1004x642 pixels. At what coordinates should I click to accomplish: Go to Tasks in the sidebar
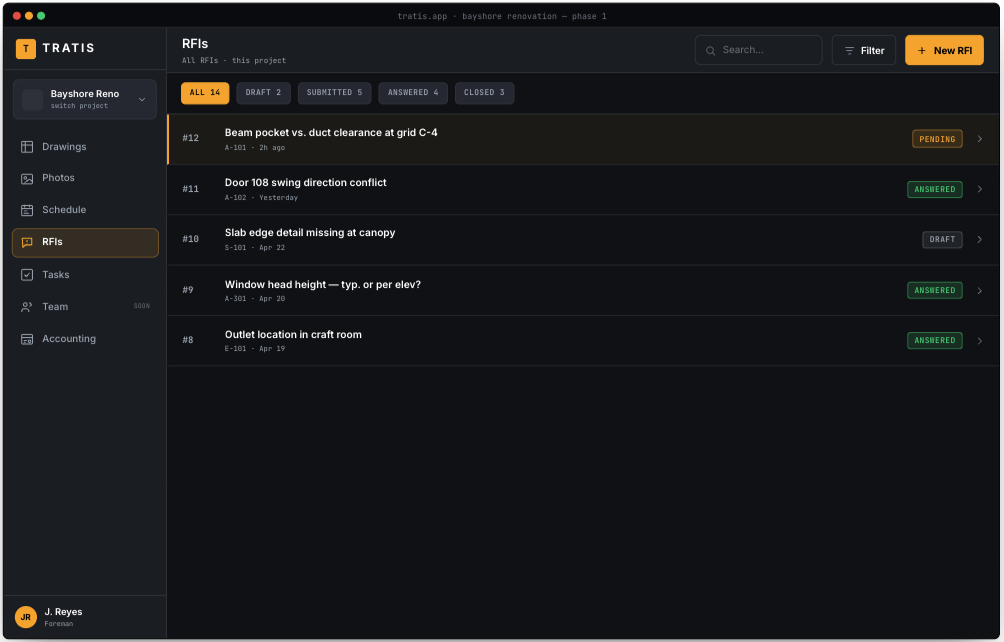click(x=85, y=275)
